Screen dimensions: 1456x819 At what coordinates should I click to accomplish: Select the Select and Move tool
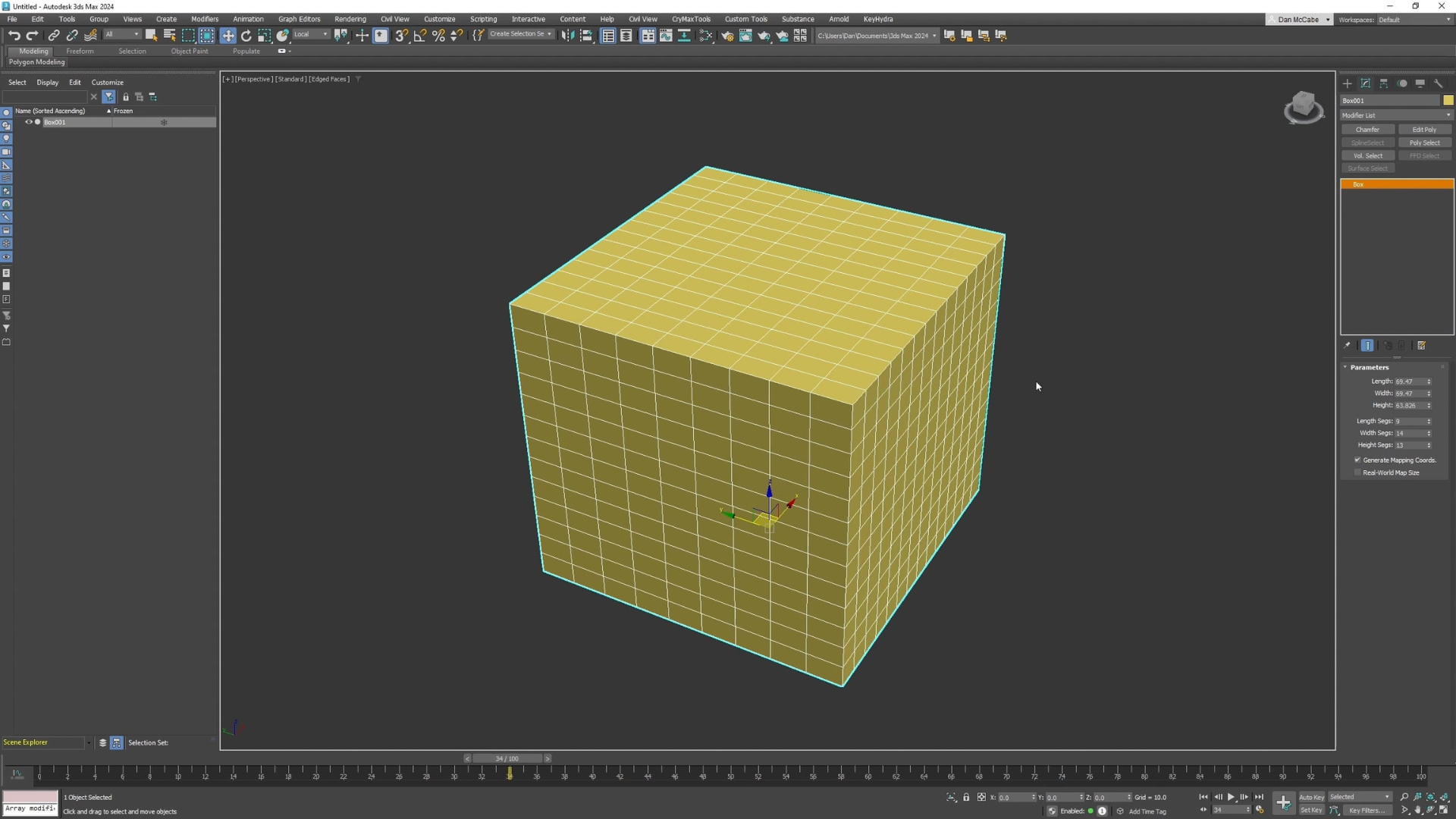click(227, 36)
